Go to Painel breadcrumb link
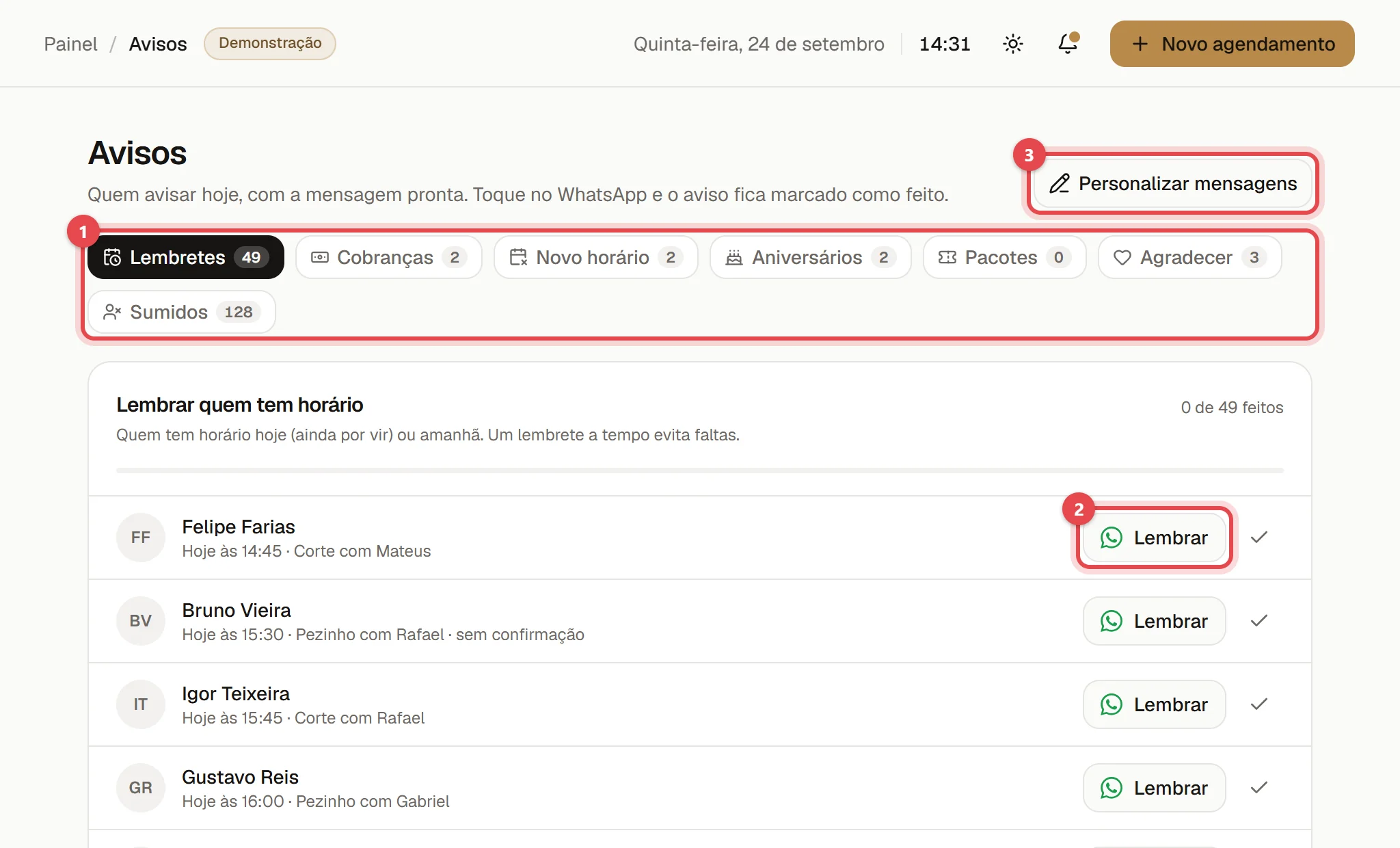 [x=70, y=44]
